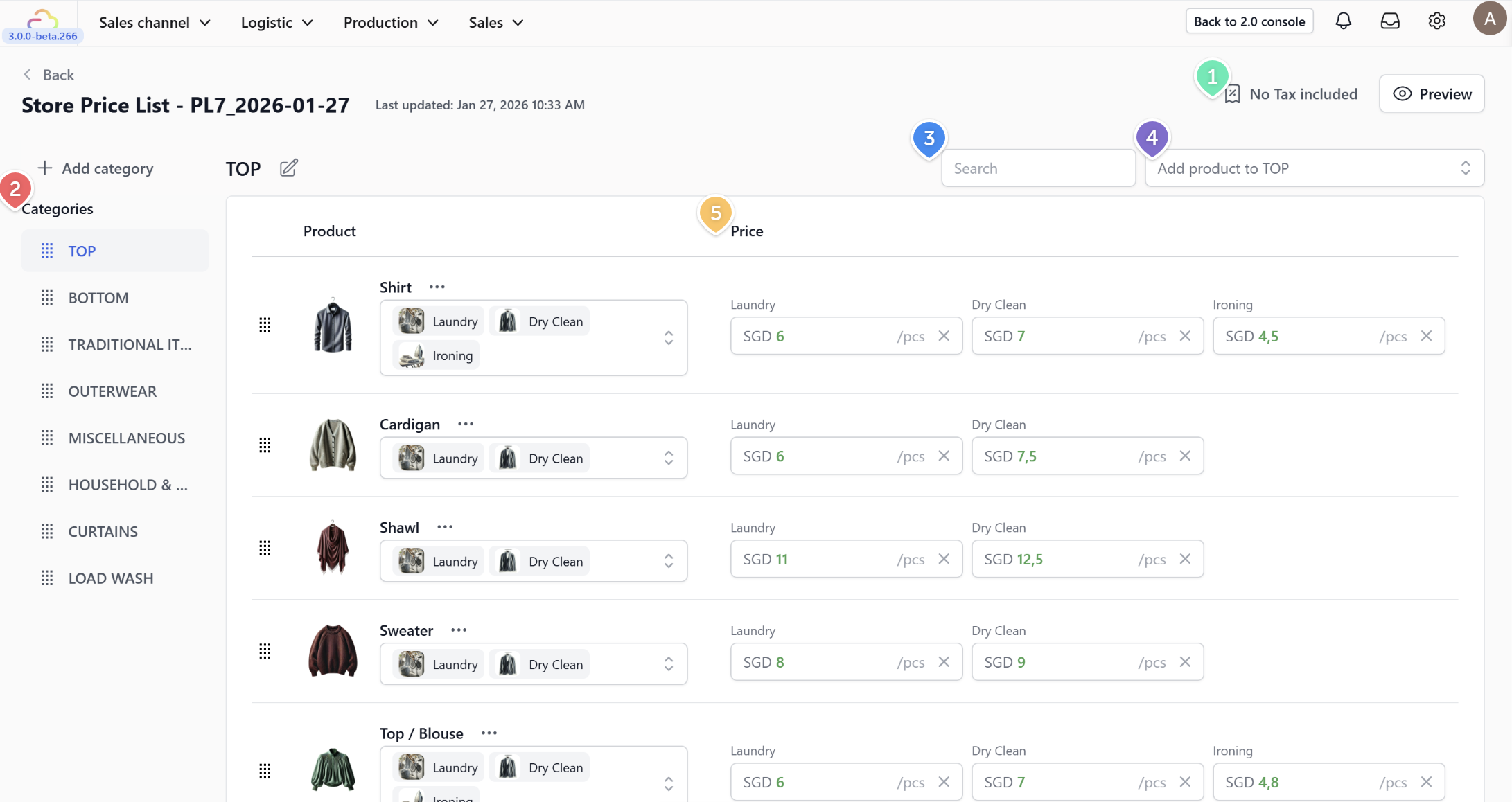This screenshot has height=802, width=1512.
Task: Click the drag handle for Shawl row
Action: [x=265, y=549]
